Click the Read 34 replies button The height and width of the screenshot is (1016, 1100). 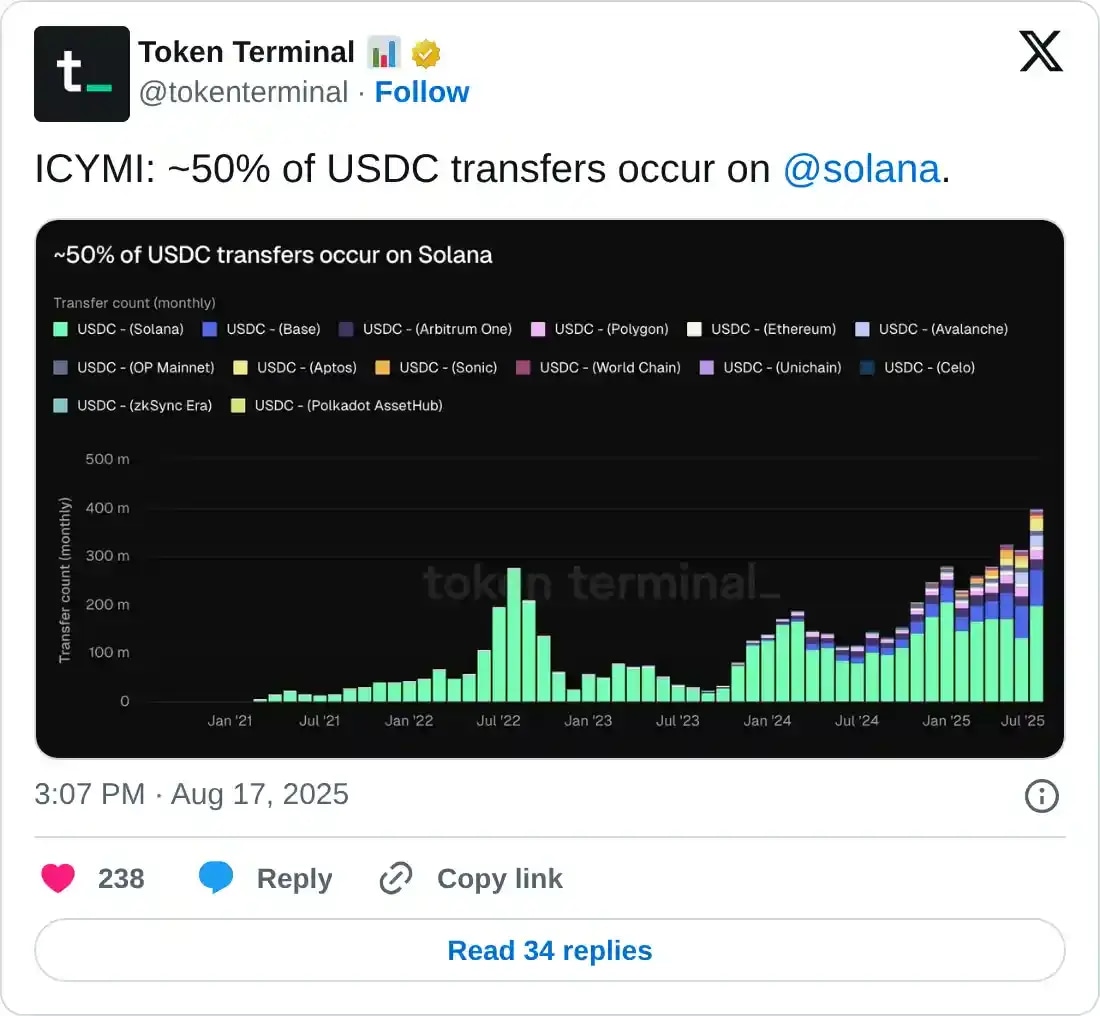tap(549, 950)
